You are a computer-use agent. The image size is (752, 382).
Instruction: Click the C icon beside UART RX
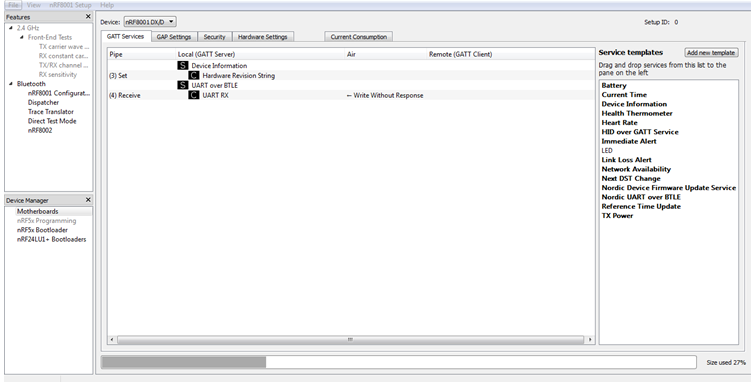tap(193, 95)
